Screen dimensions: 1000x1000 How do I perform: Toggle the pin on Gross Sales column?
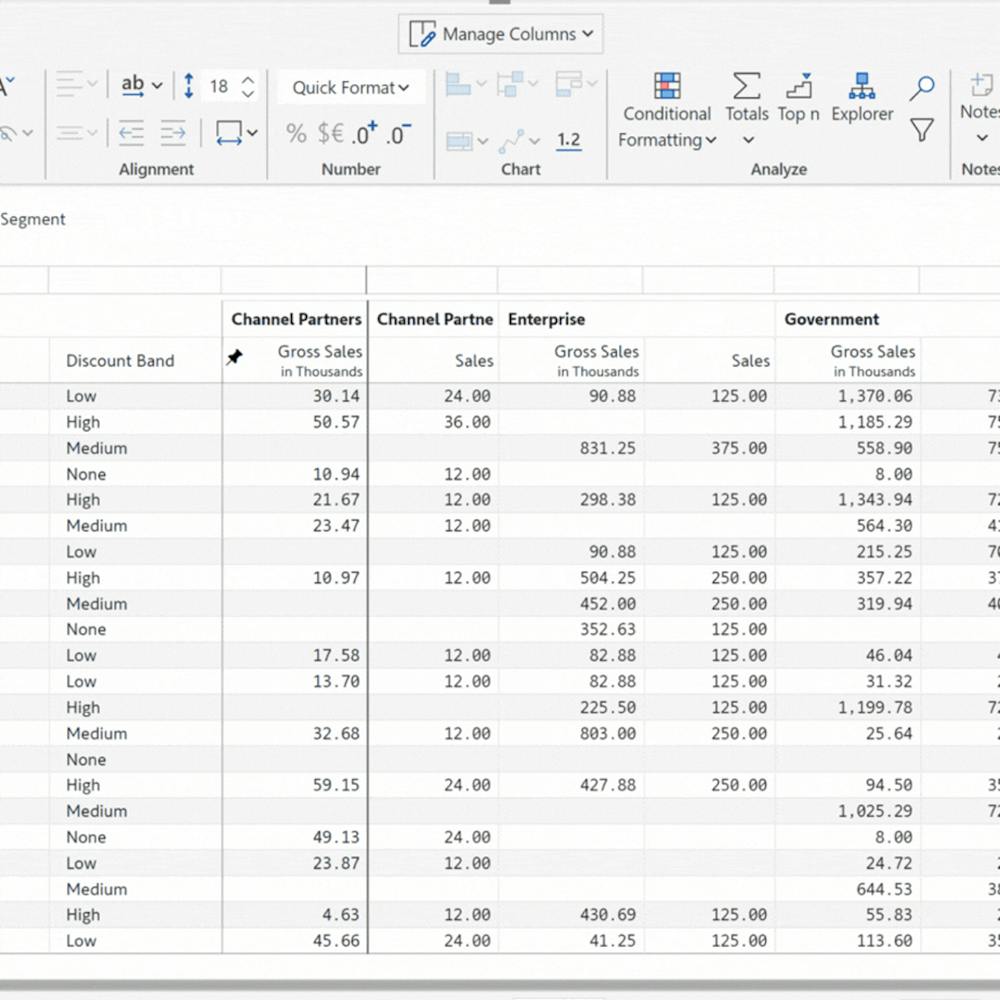pyautogui.click(x=234, y=358)
